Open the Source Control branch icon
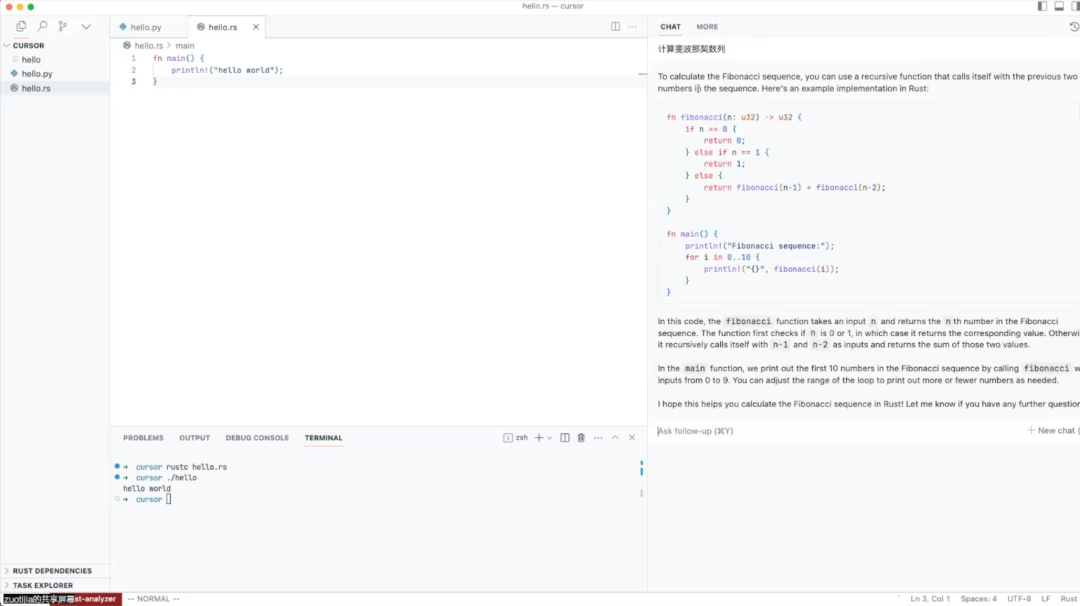 63,26
